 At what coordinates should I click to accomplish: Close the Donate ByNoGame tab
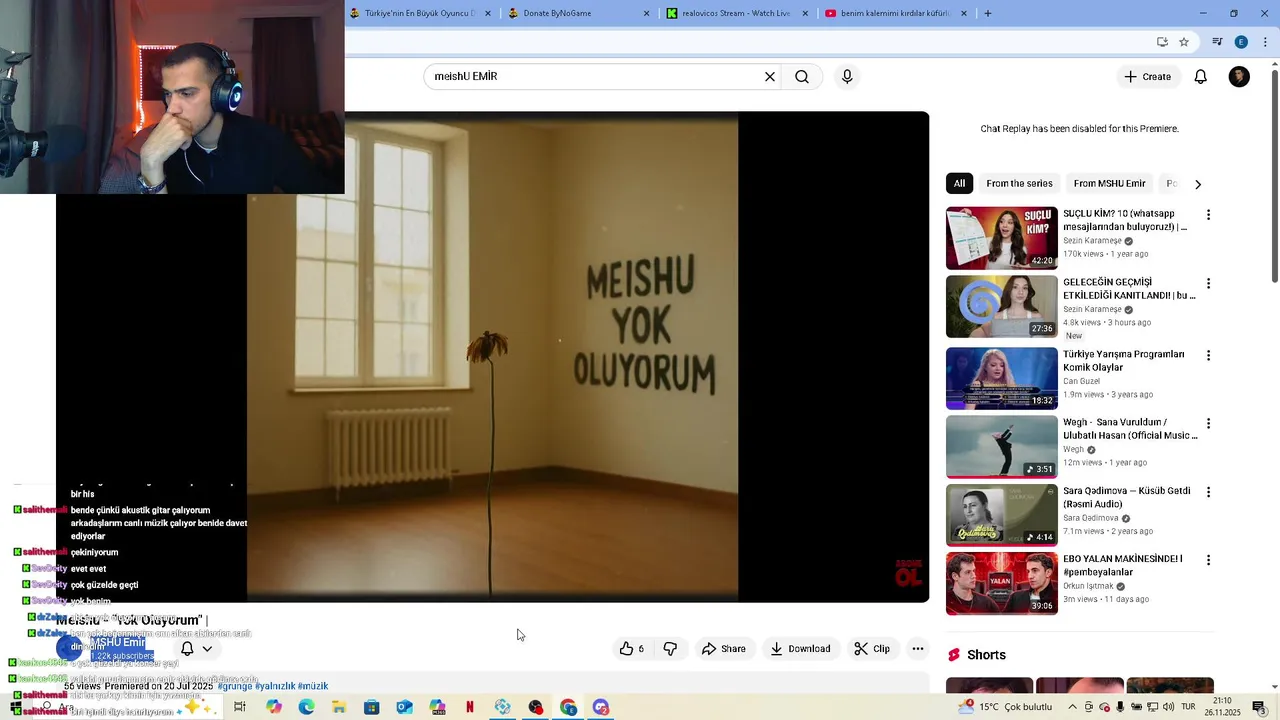point(646,13)
